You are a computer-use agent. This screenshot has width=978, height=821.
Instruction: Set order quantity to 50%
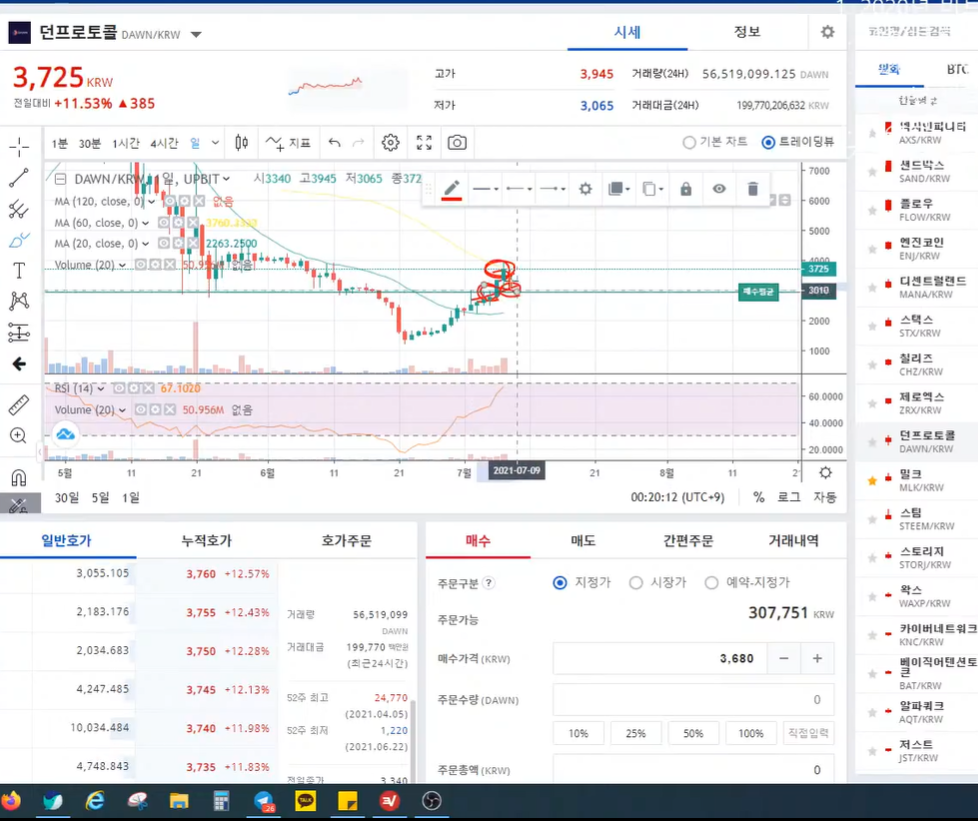(693, 733)
